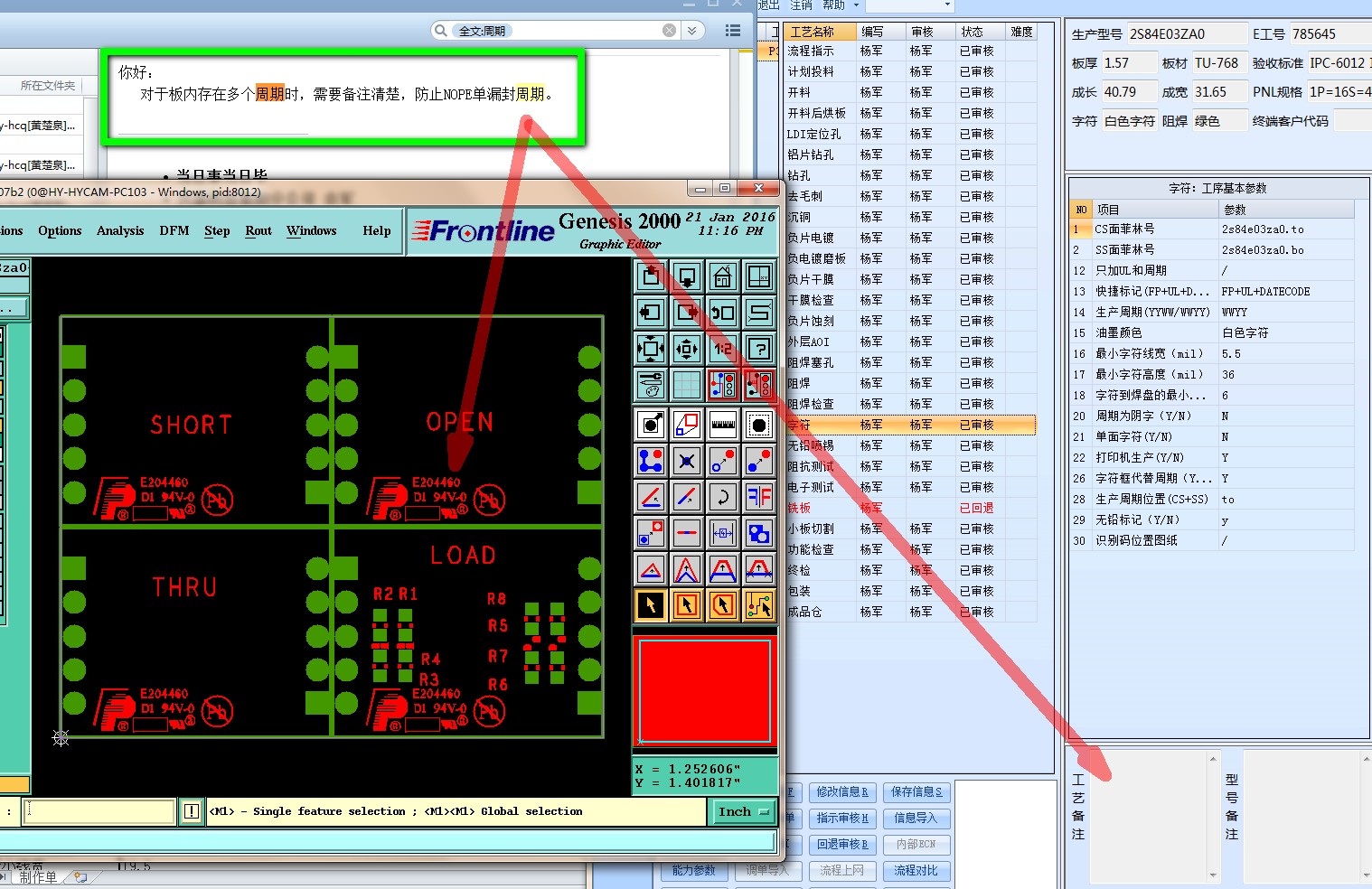The height and width of the screenshot is (889, 1372).
Task: Click the 修改信息R button
Action: pyautogui.click(x=842, y=792)
